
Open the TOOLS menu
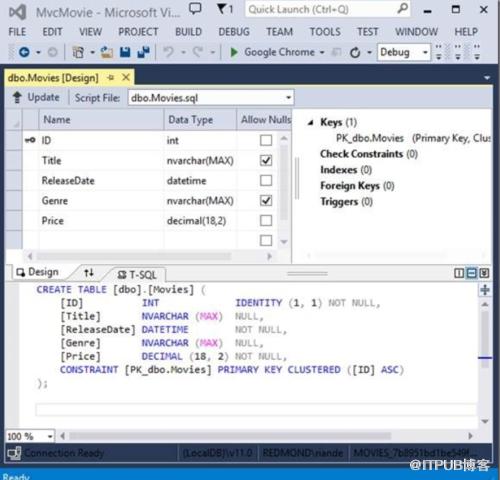[x=325, y=32]
